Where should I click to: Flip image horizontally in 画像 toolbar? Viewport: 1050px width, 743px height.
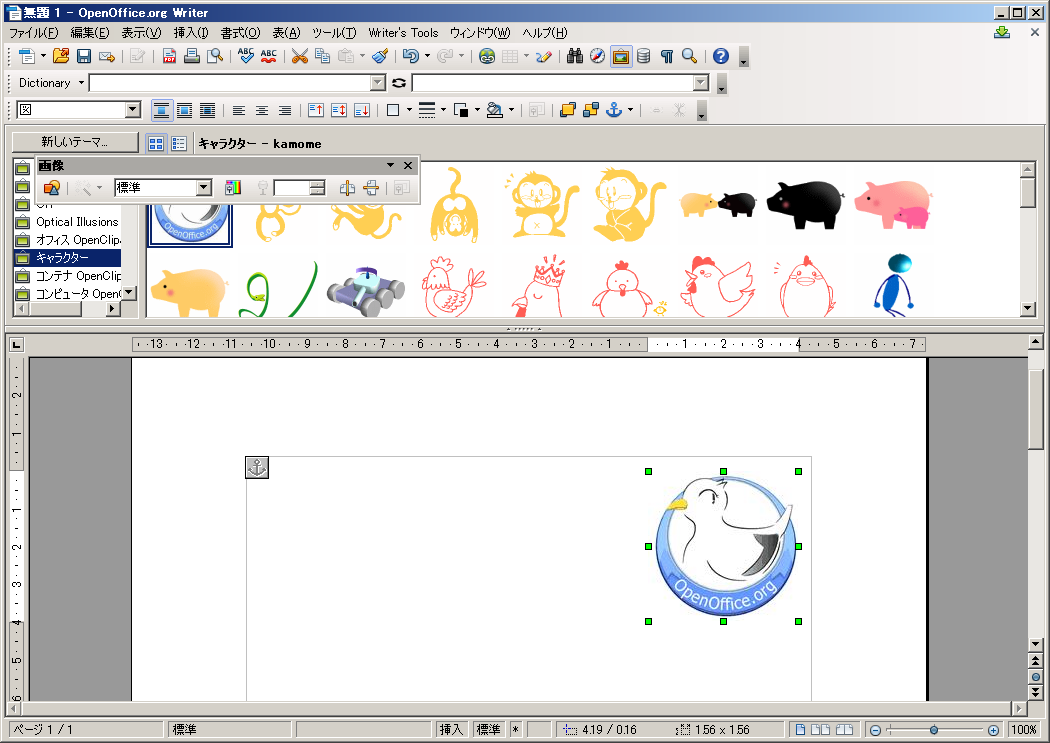click(x=347, y=188)
